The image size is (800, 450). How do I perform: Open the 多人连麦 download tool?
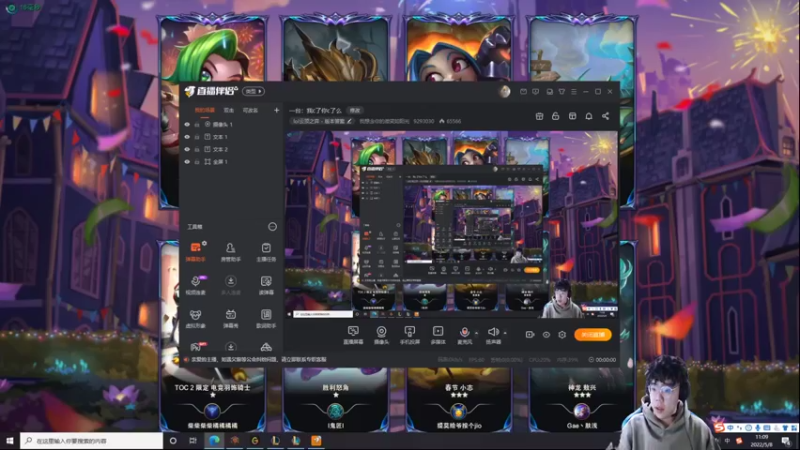click(231, 285)
